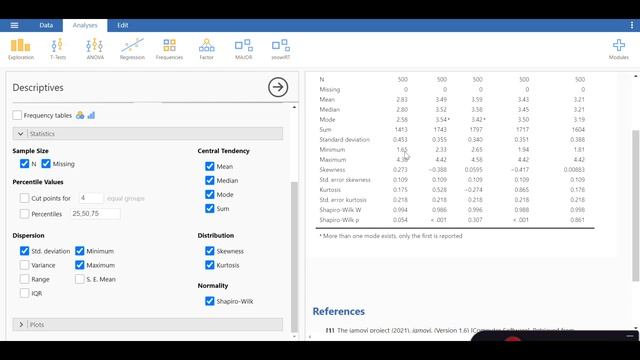Click the References heading in results

pyautogui.click(x=339, y=311)
